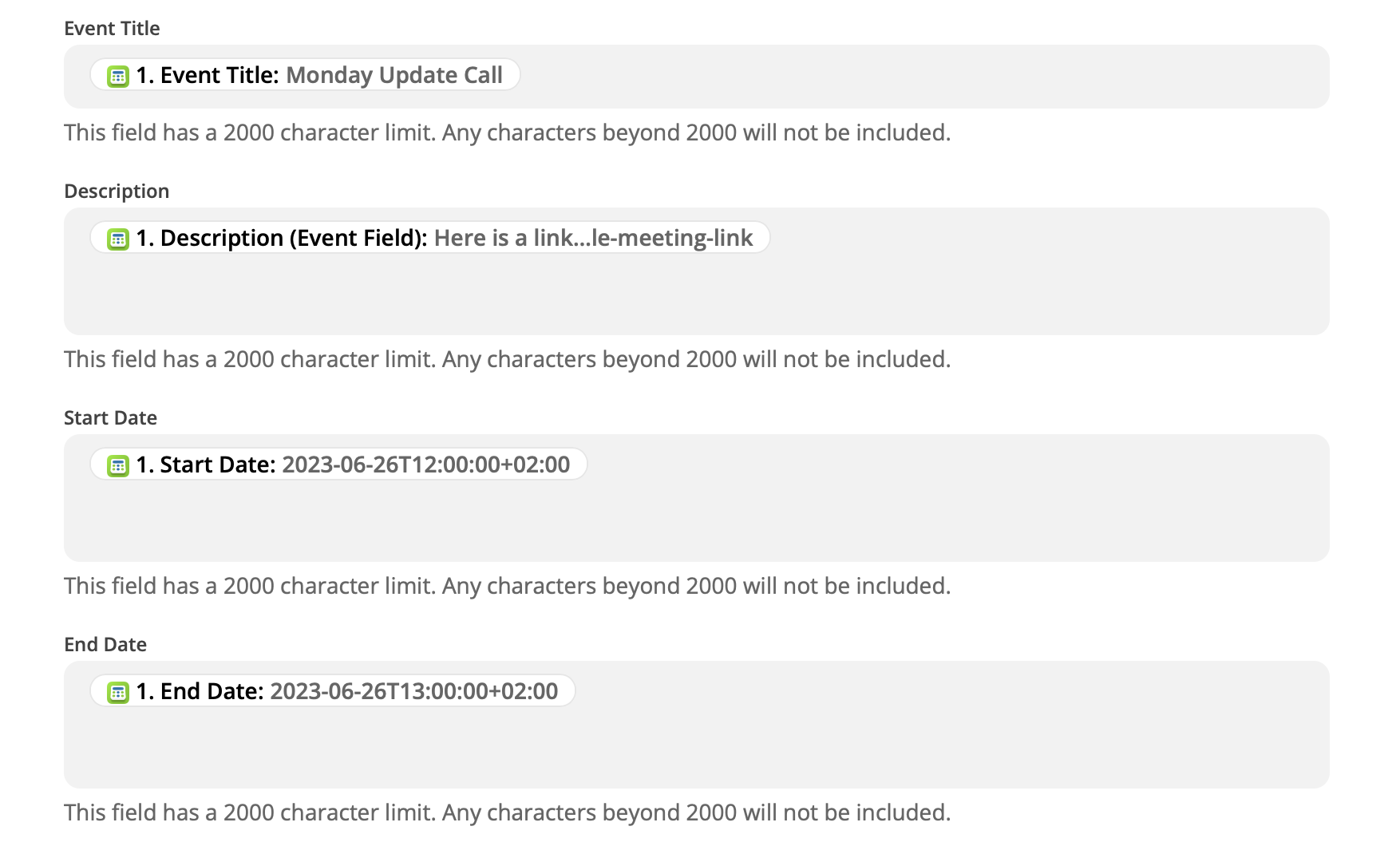Click the calendar icon in End Date pill
This screenshot has height=846, width=1400.
(x=118, y=693)
